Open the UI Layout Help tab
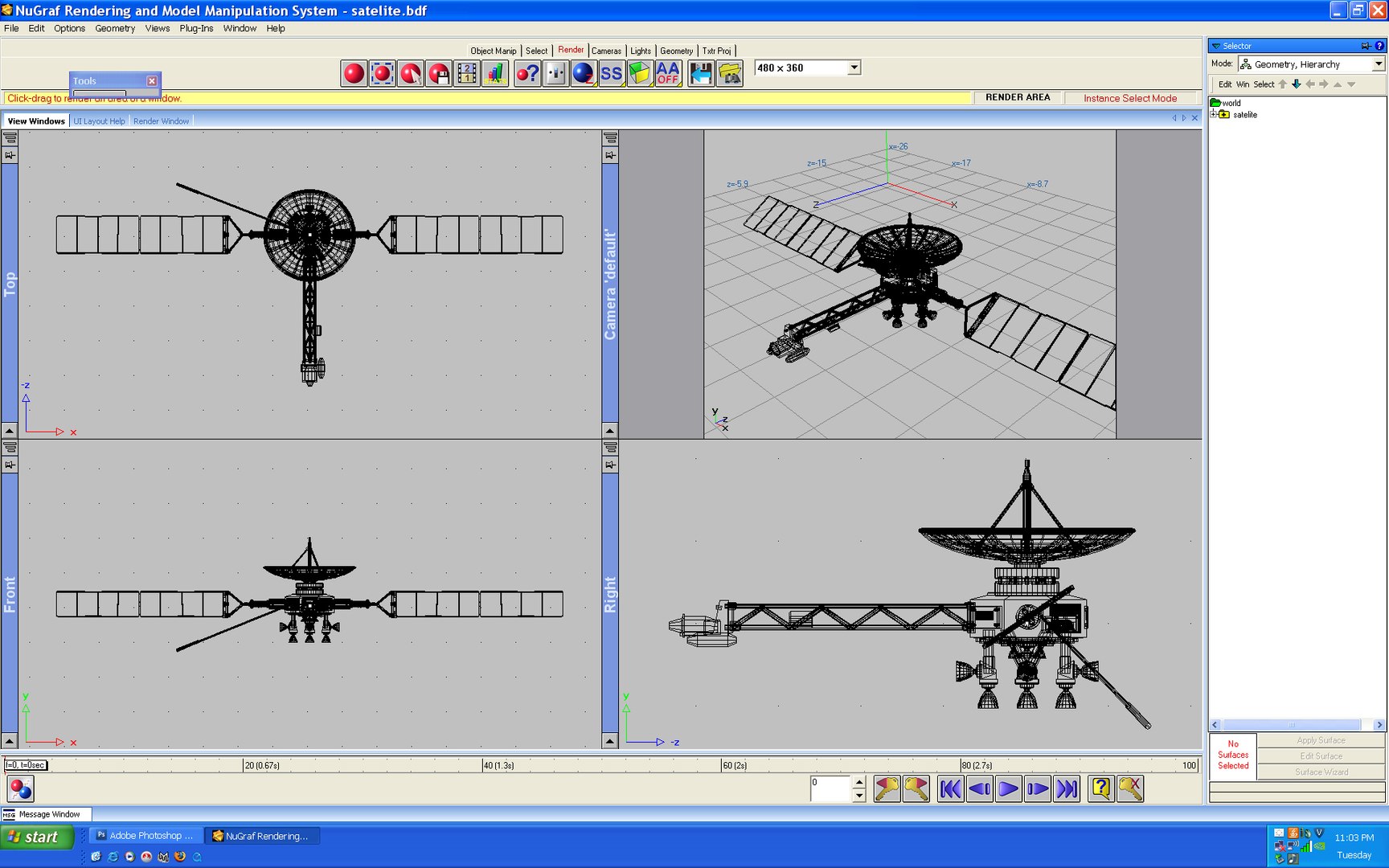Viewport: 1389px width, 868px height. click(99, 121)
